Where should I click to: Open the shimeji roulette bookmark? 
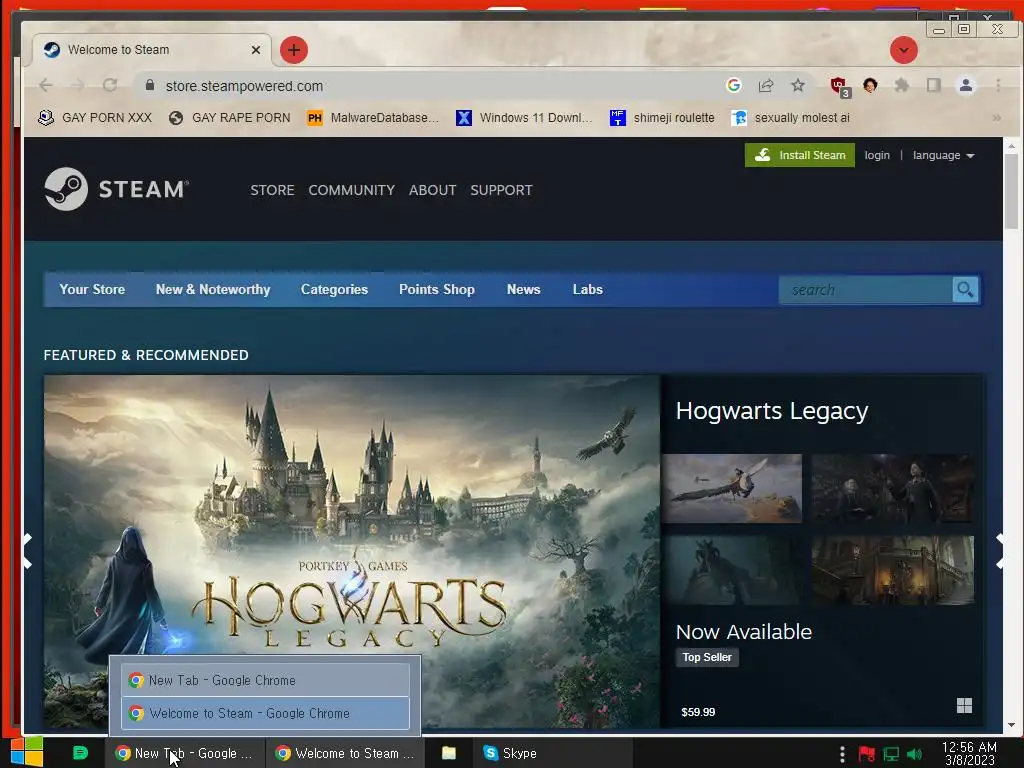pos(662,118)
